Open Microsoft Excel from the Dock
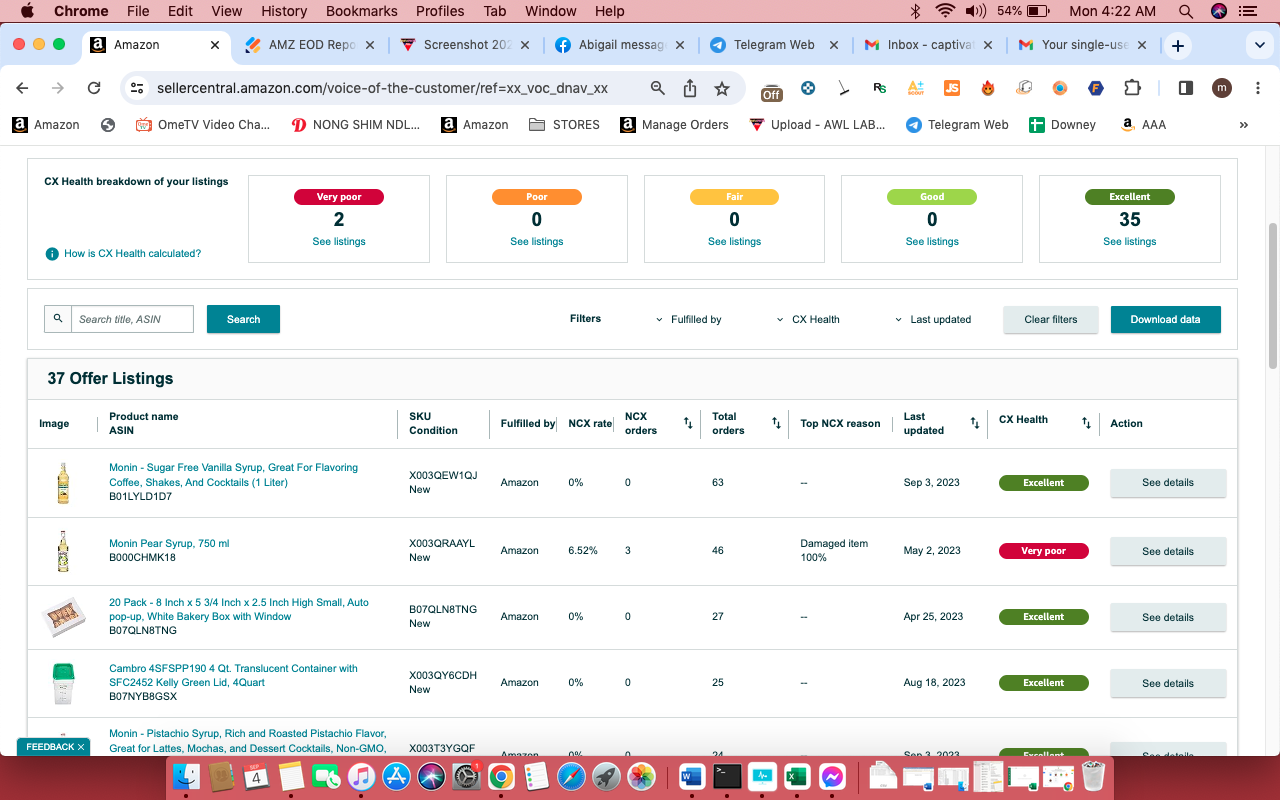 [x=797, y=776]
